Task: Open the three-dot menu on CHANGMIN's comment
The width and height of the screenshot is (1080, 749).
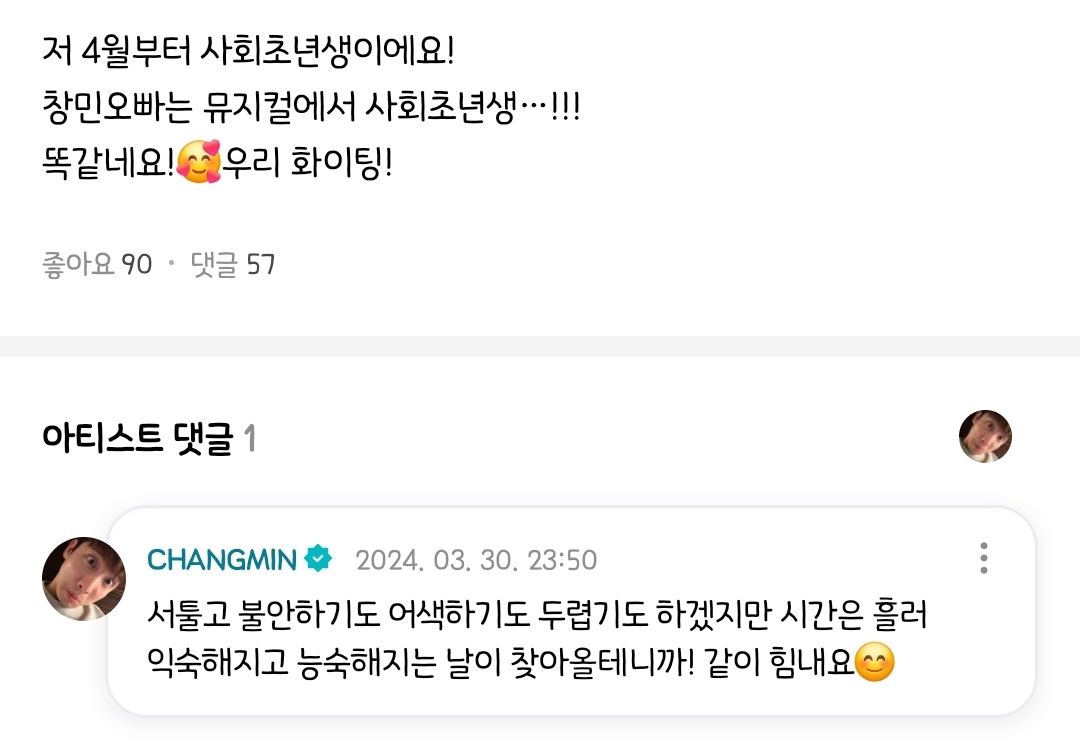Action: pos(984,558)
